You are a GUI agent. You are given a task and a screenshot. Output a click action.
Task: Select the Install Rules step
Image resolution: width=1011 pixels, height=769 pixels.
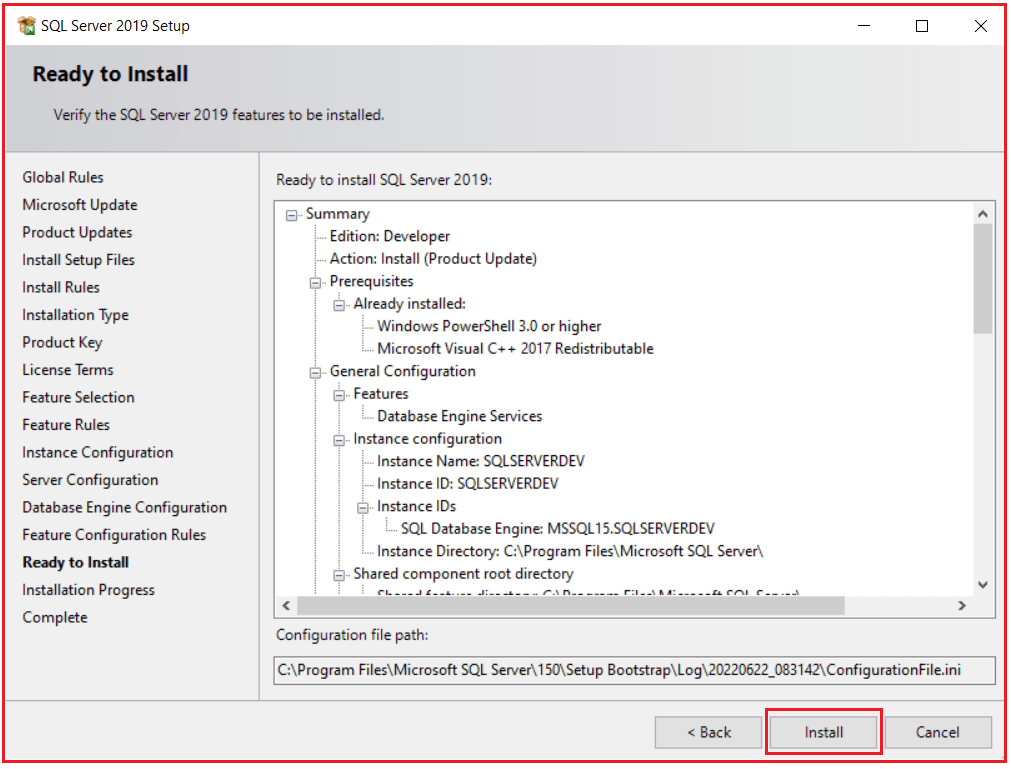[x=61, y=287]
